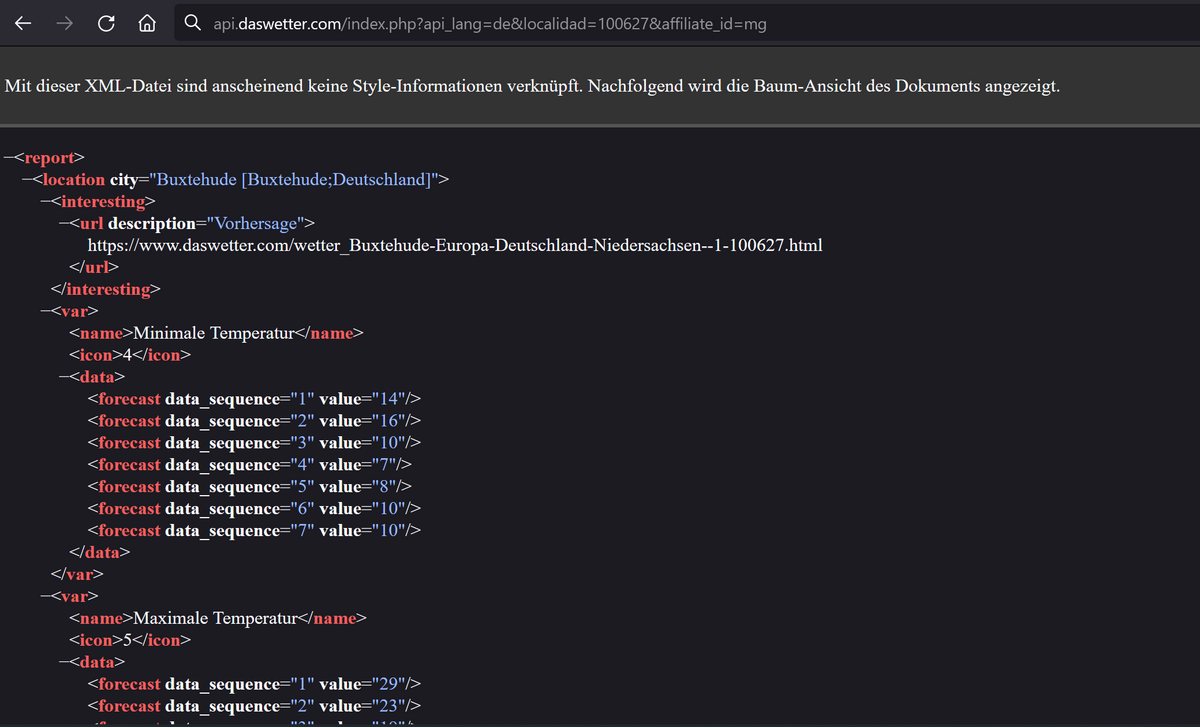The width and height of the screenshot is (1200, 727).
Task: Click the Maximale Temperatur name text
Action: pyautogui.click(x=216, y=619)
